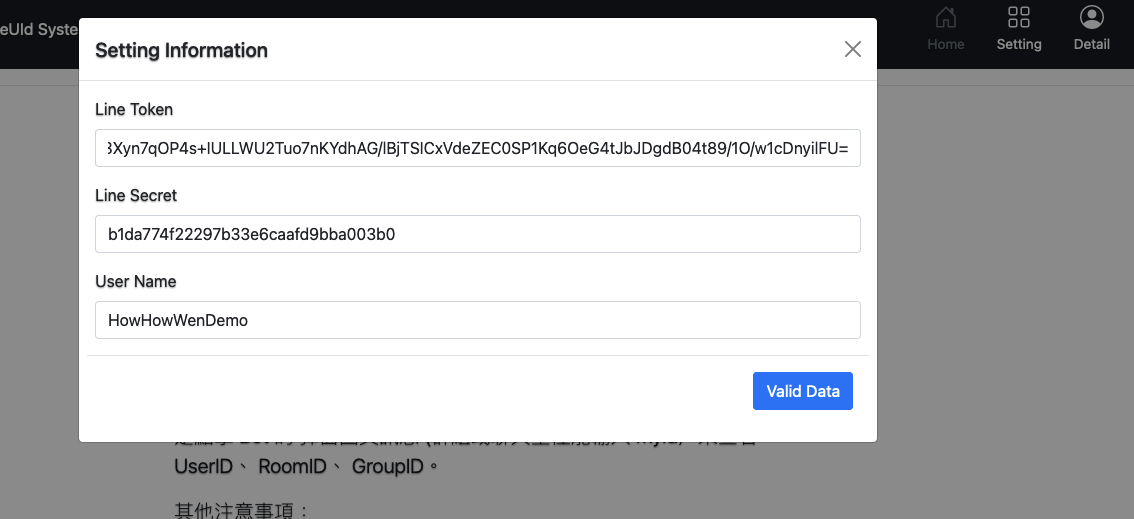1134x519 pixels.
Task: Open the Detail nav label
Action: [1091, 44]
